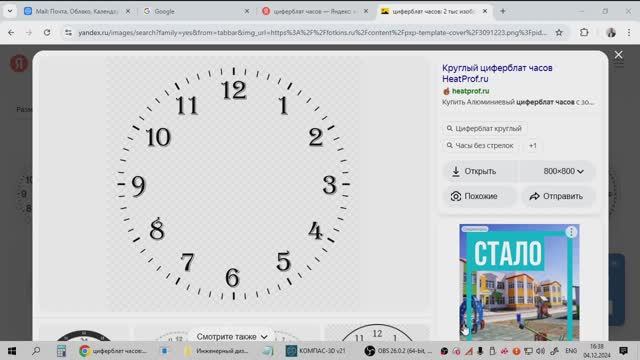The width and height of the screenshot is (640, 360).
Task: Open the 800×800 image size dropdown
Action: pyautogui.click(x=563, y=171)
